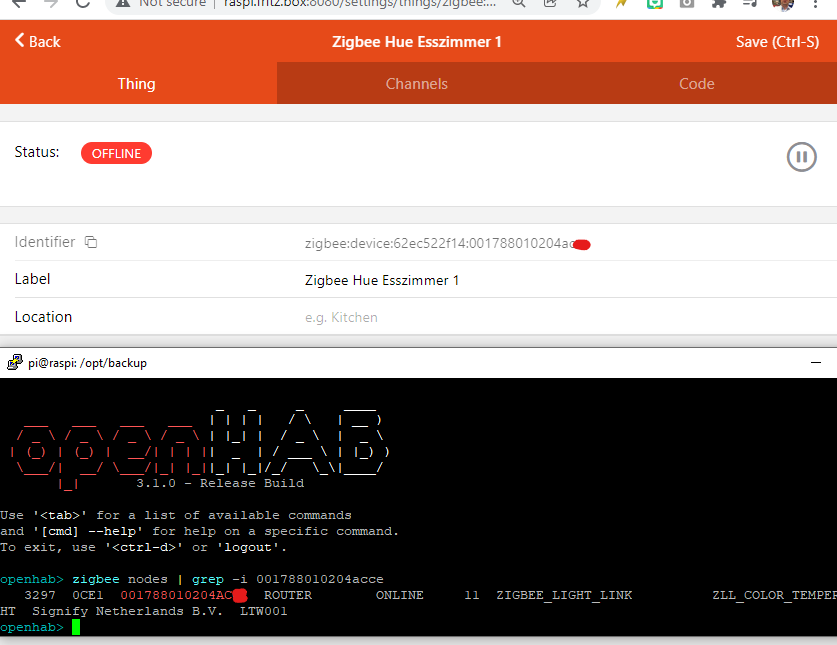
Task: Open the browser extensions puzzle icon
Action: pos(720,3)
